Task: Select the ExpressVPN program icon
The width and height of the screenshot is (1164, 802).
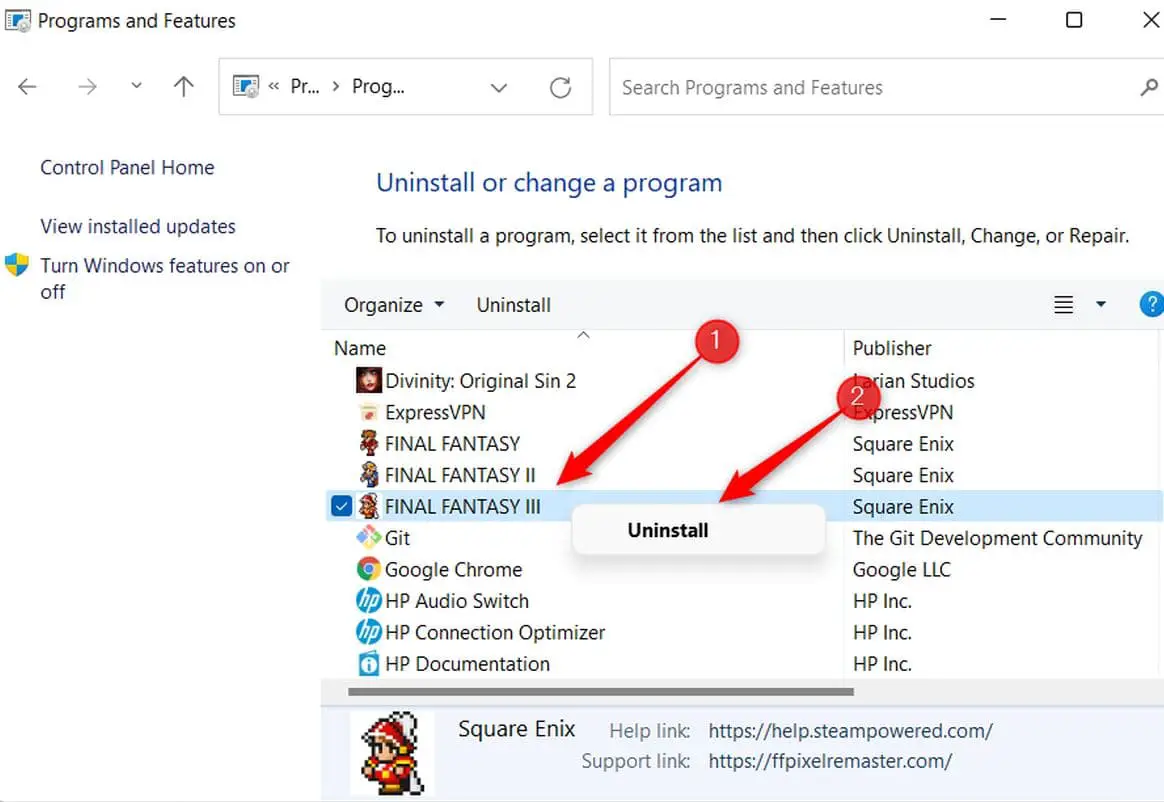Action: tap(369, 412)
